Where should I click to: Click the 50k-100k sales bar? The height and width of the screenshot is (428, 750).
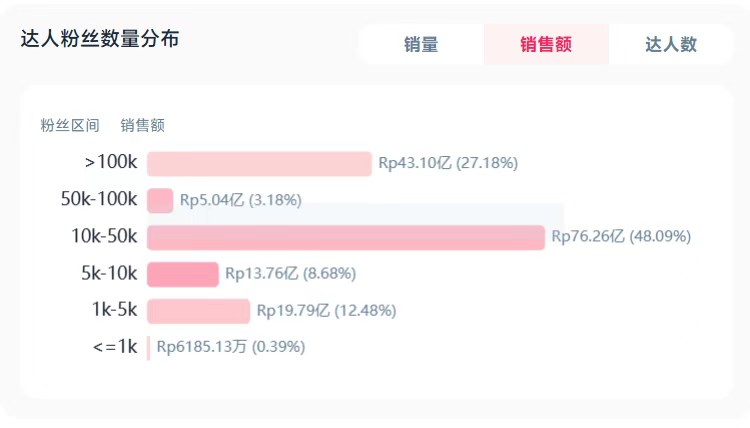[160, 200]
